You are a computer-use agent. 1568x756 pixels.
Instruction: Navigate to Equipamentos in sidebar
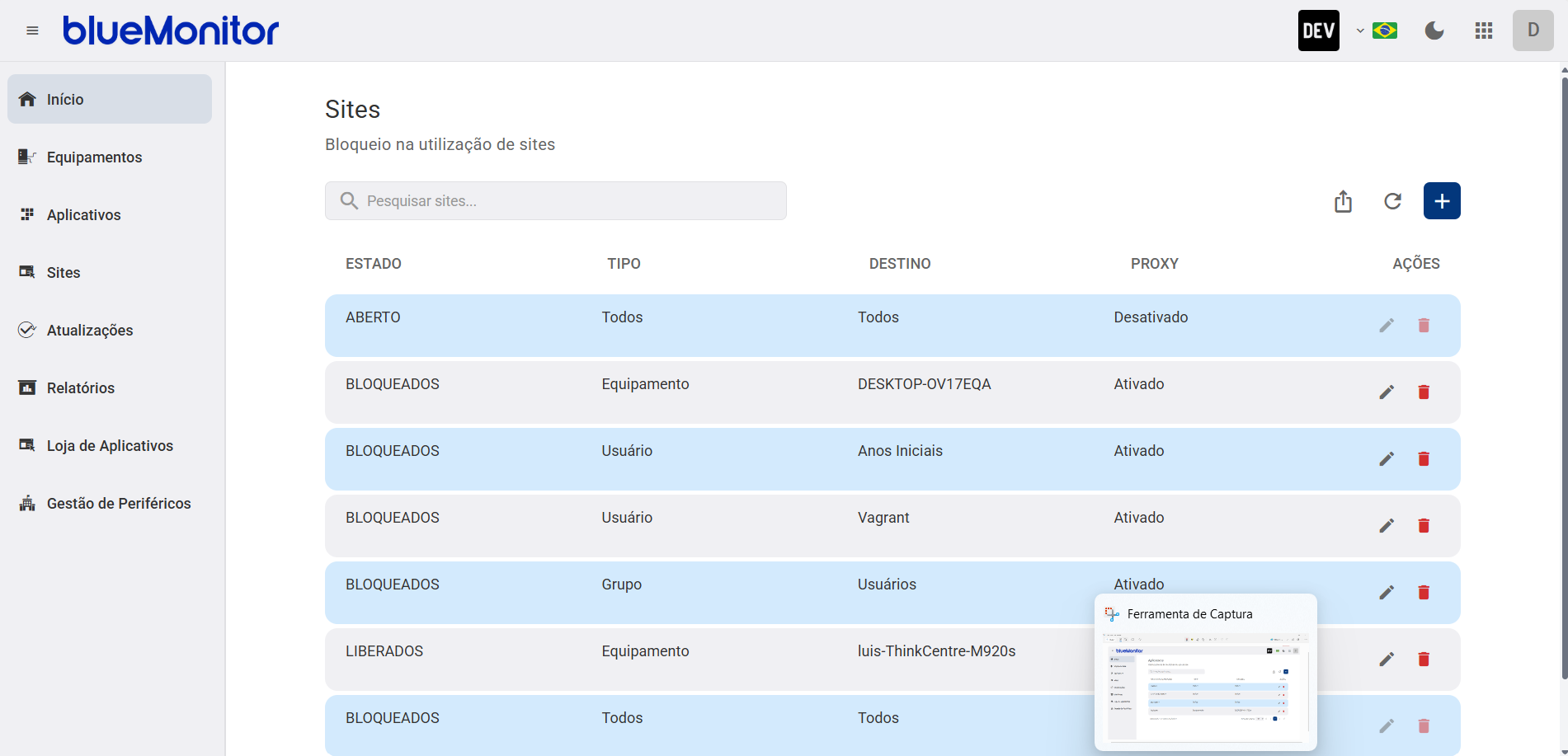(94, 157)
